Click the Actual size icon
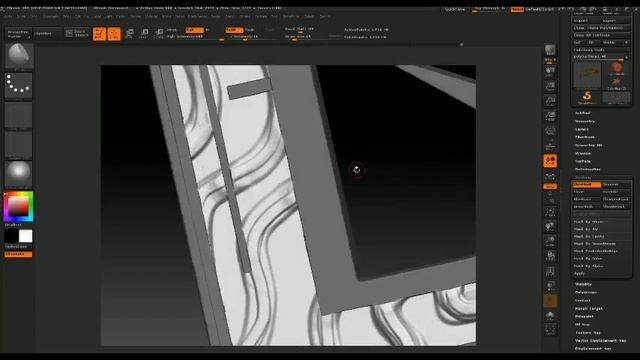 [550, 101]
